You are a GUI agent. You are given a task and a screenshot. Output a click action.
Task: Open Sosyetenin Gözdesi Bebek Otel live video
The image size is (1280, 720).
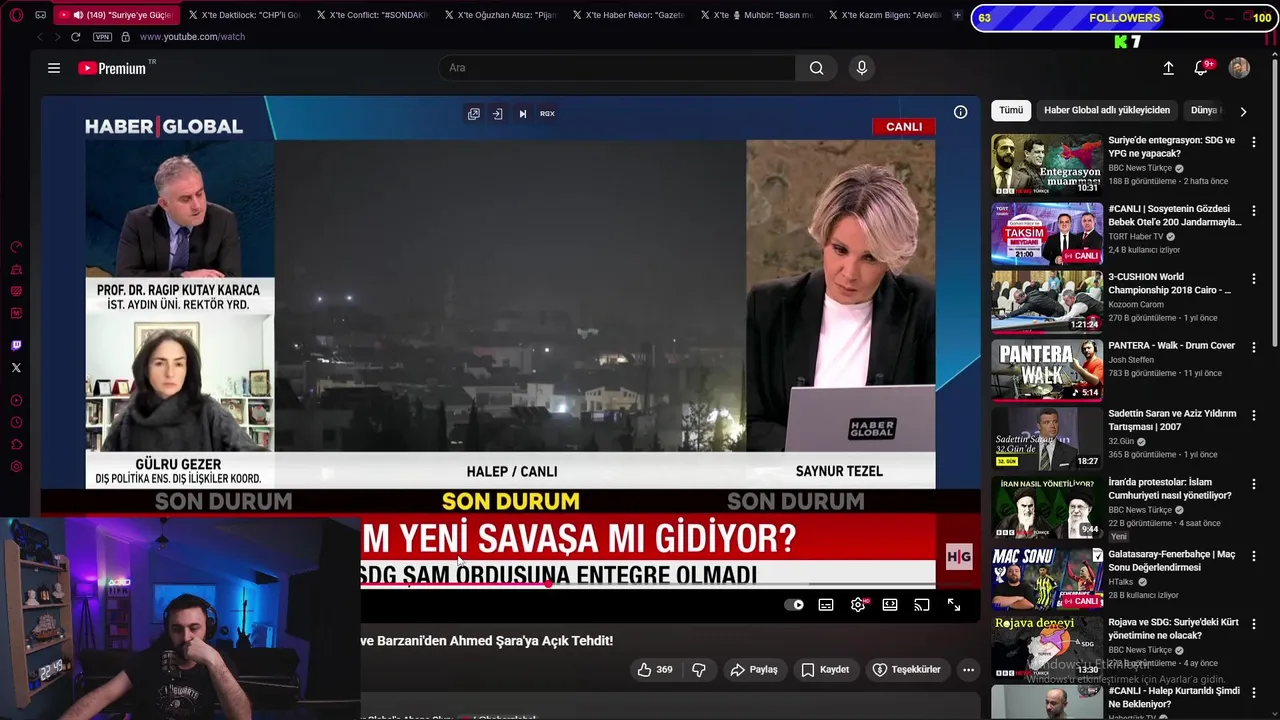(1047, 234)
